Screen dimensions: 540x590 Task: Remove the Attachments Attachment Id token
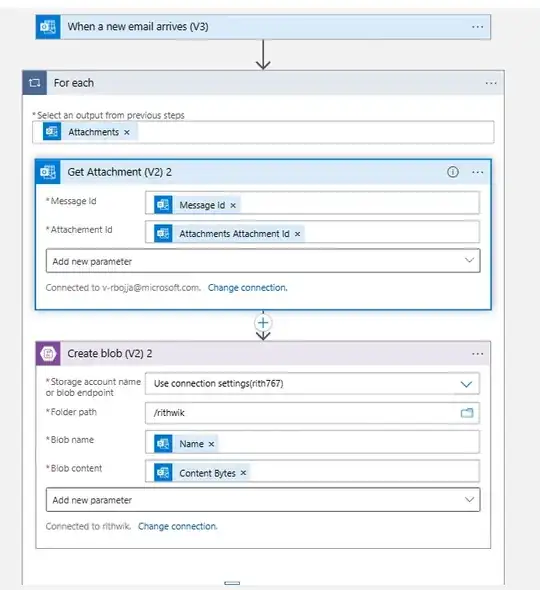click(297, 234)
